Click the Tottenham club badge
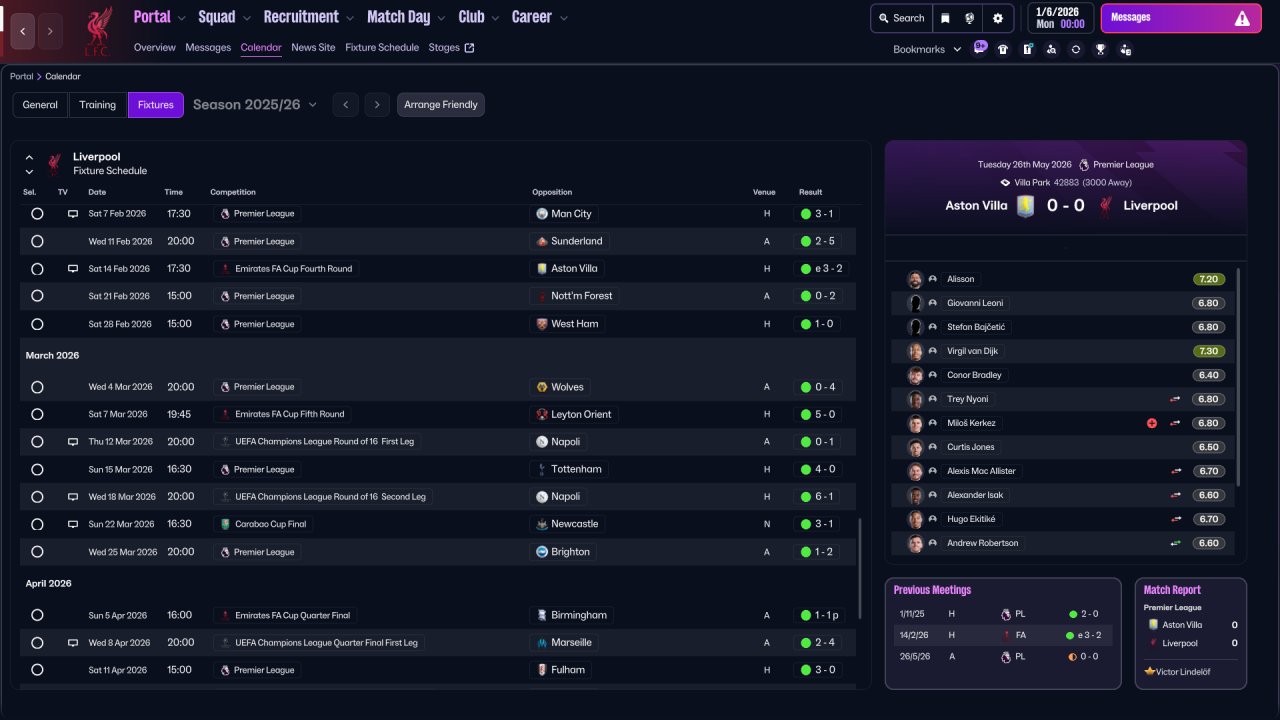1280x720 pixels. 542,469
